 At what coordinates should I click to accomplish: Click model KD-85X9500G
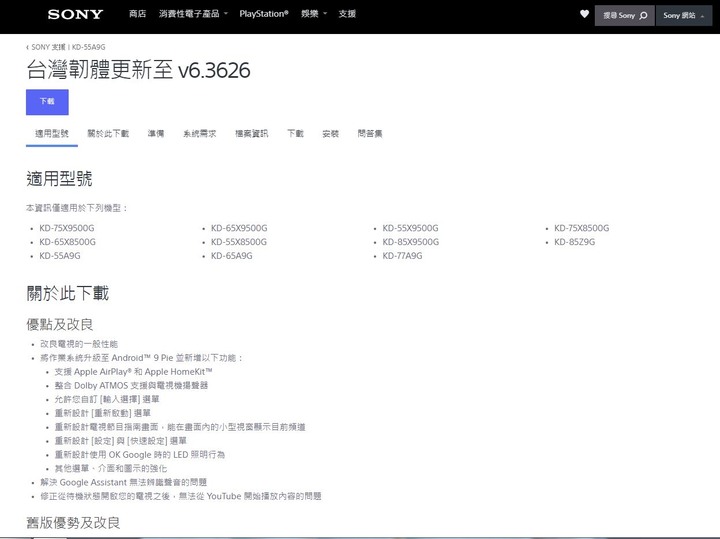coord(411,242)
